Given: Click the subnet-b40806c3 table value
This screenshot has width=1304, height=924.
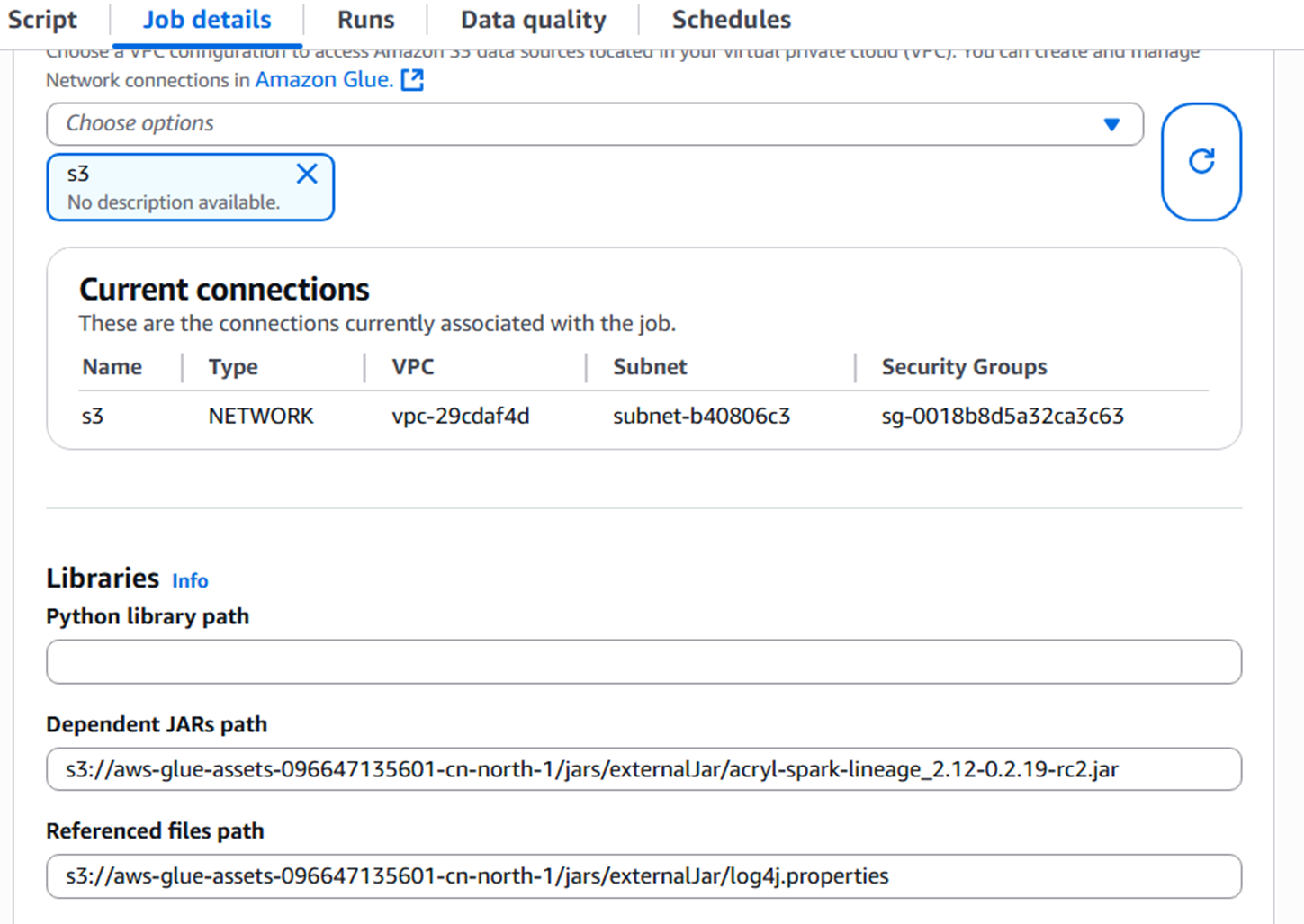Looking at the screenshot, I should tap(701, 417).
